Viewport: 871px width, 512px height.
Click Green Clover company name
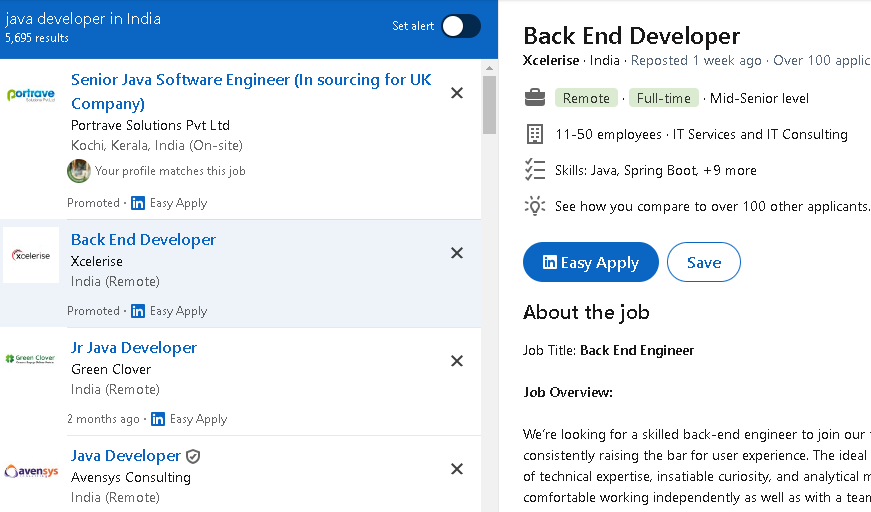111,369
